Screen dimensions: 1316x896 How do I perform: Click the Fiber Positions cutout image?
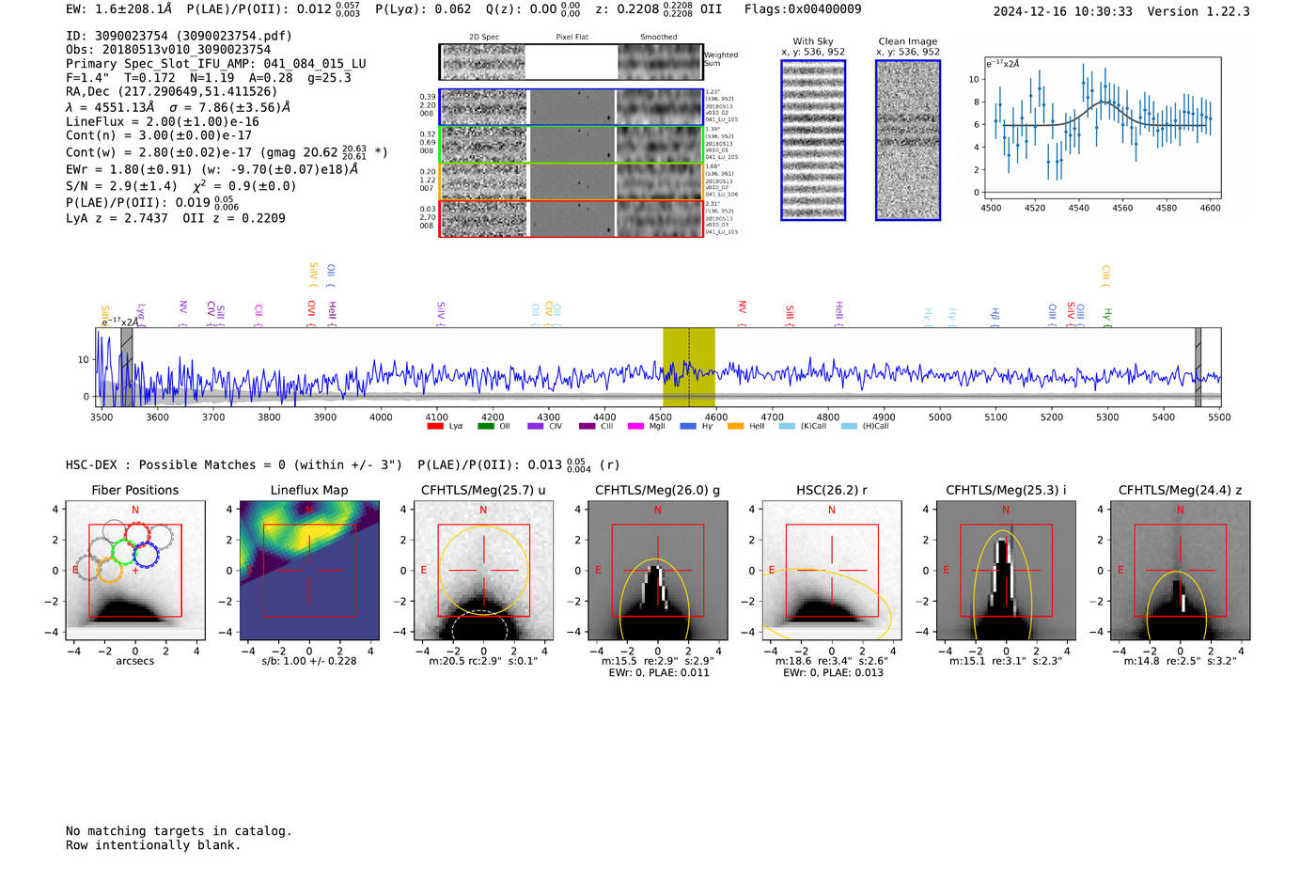click(135, 571)
